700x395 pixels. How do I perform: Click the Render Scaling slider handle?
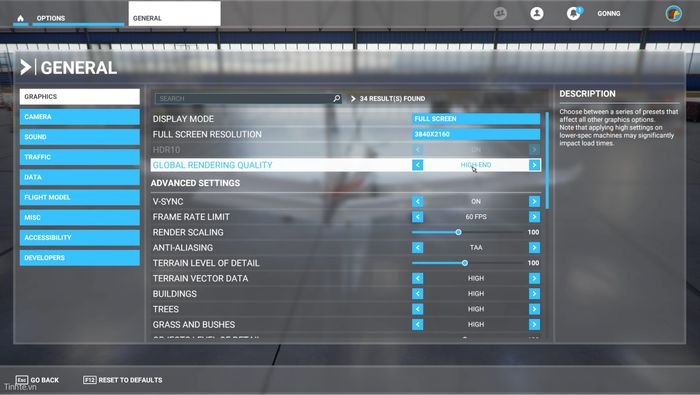click(x=458, y=232)
